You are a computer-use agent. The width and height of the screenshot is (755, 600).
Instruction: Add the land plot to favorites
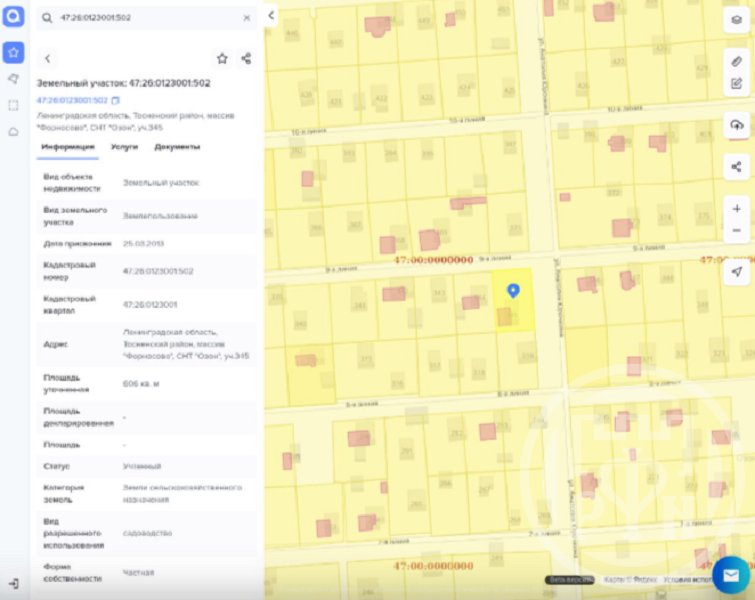coord(222,59)
